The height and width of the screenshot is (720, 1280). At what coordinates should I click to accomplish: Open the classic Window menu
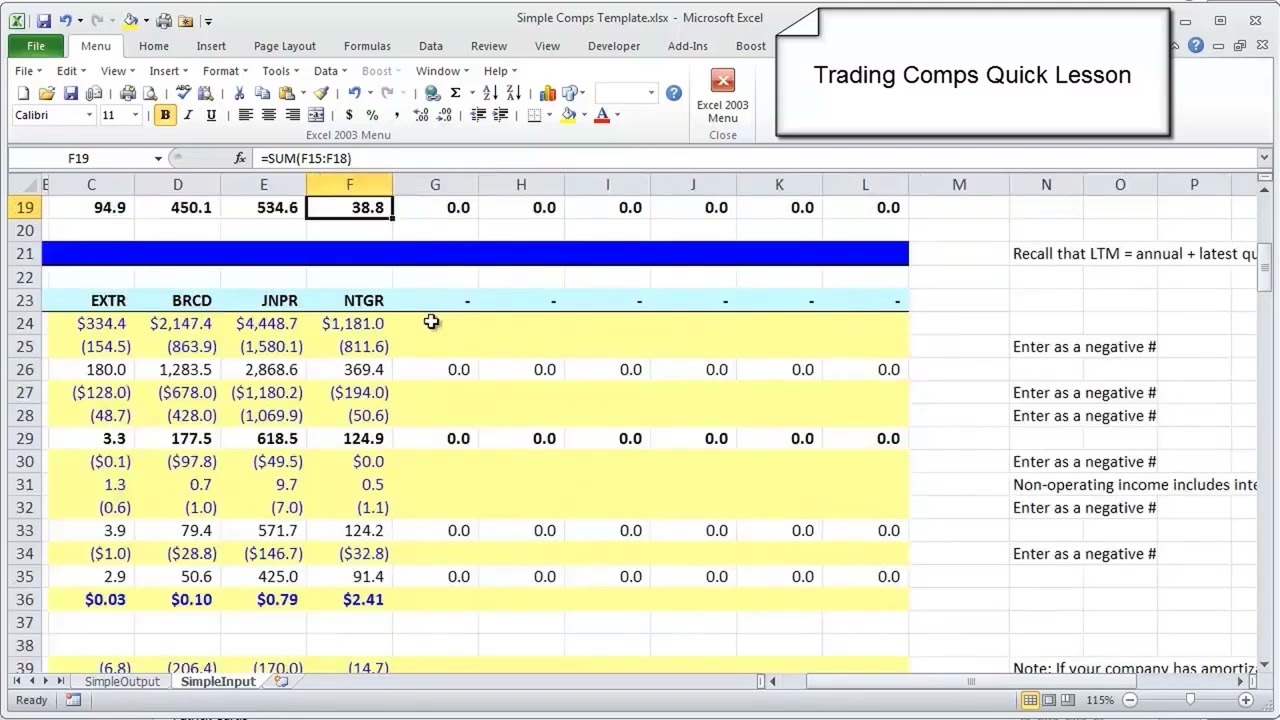(442, 71)
